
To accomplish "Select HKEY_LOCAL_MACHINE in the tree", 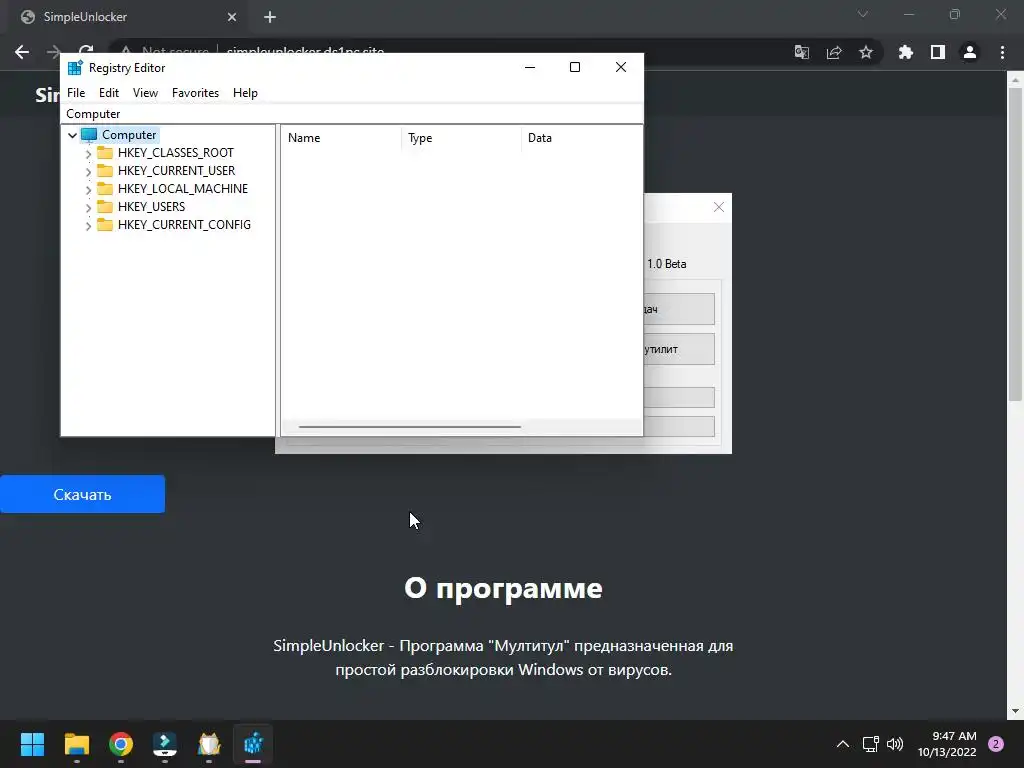I will pyautogui.click(x=183, y=189).
